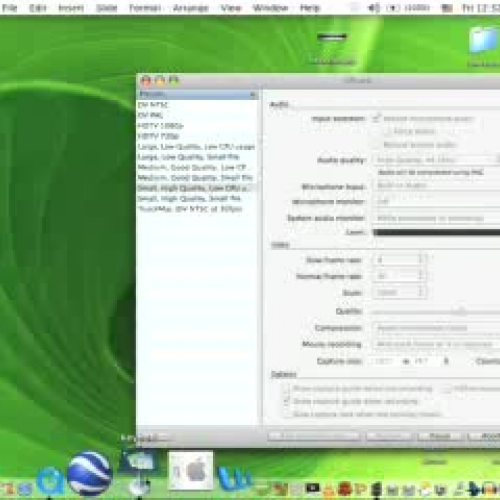Open the Insert menu
This screenshot has width=500, height=500.
[x=71, y=8]
